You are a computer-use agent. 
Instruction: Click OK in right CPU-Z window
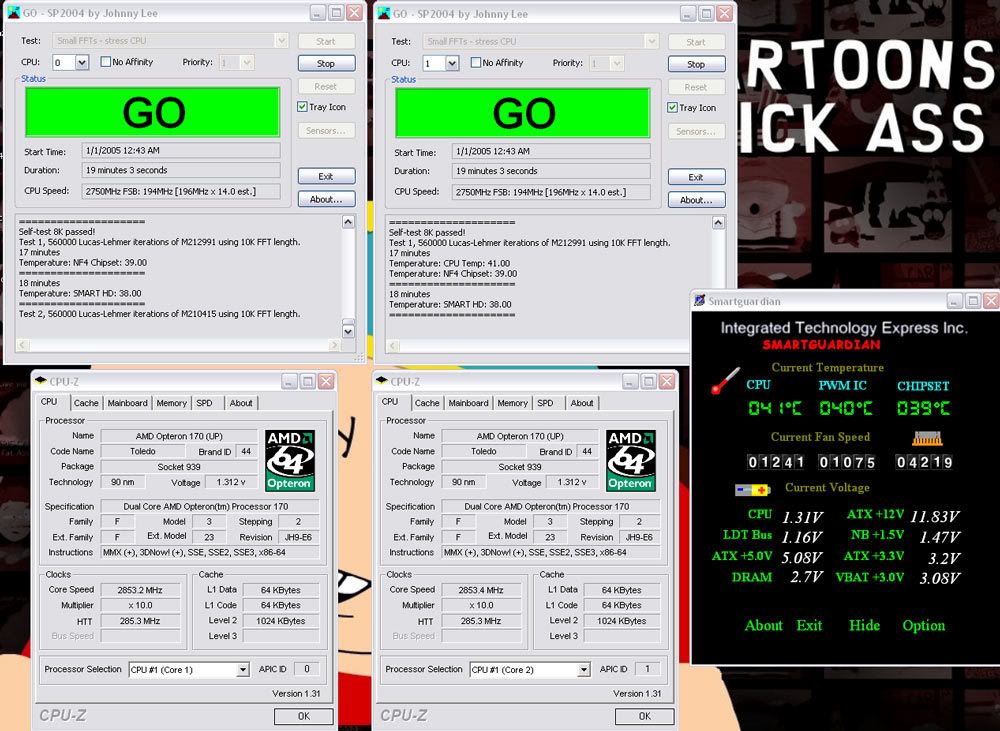[x=645, y=716]
